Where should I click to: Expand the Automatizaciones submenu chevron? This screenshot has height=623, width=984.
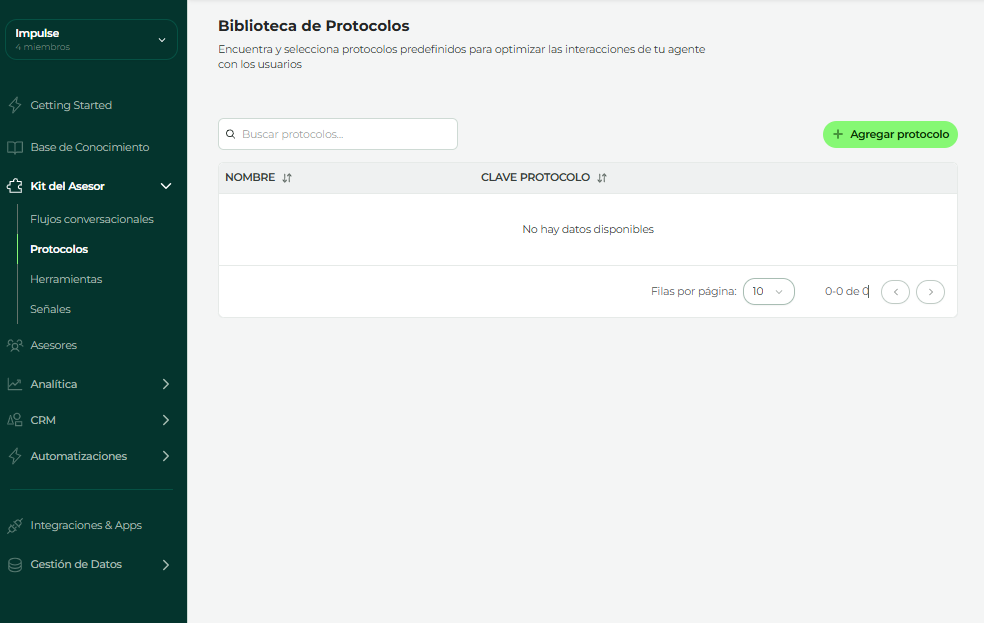point(166,456)
